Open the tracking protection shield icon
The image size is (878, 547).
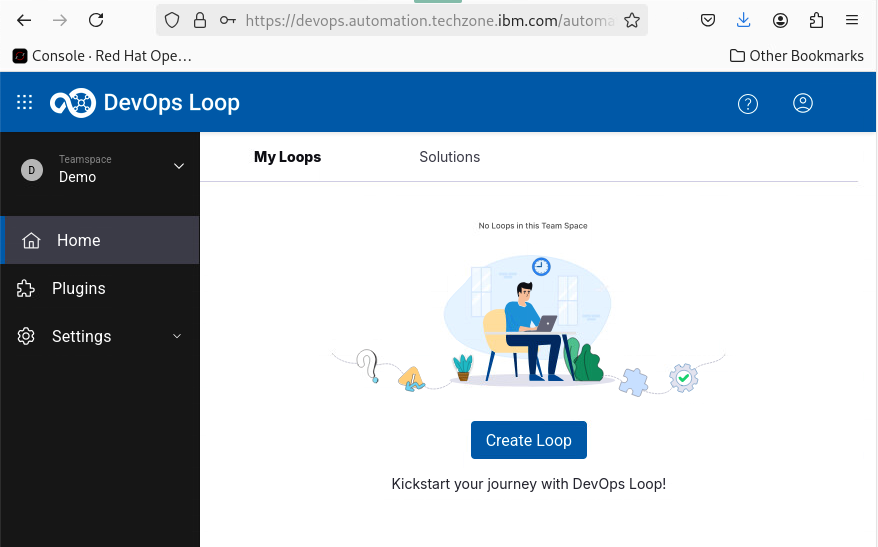[x=172, y=21]
